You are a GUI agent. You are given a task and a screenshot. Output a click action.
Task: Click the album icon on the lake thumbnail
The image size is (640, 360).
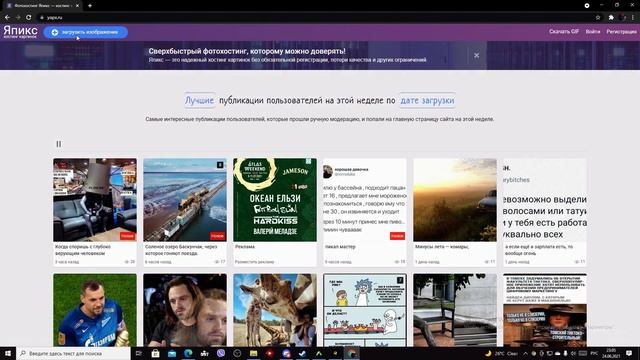click(220, 165)
